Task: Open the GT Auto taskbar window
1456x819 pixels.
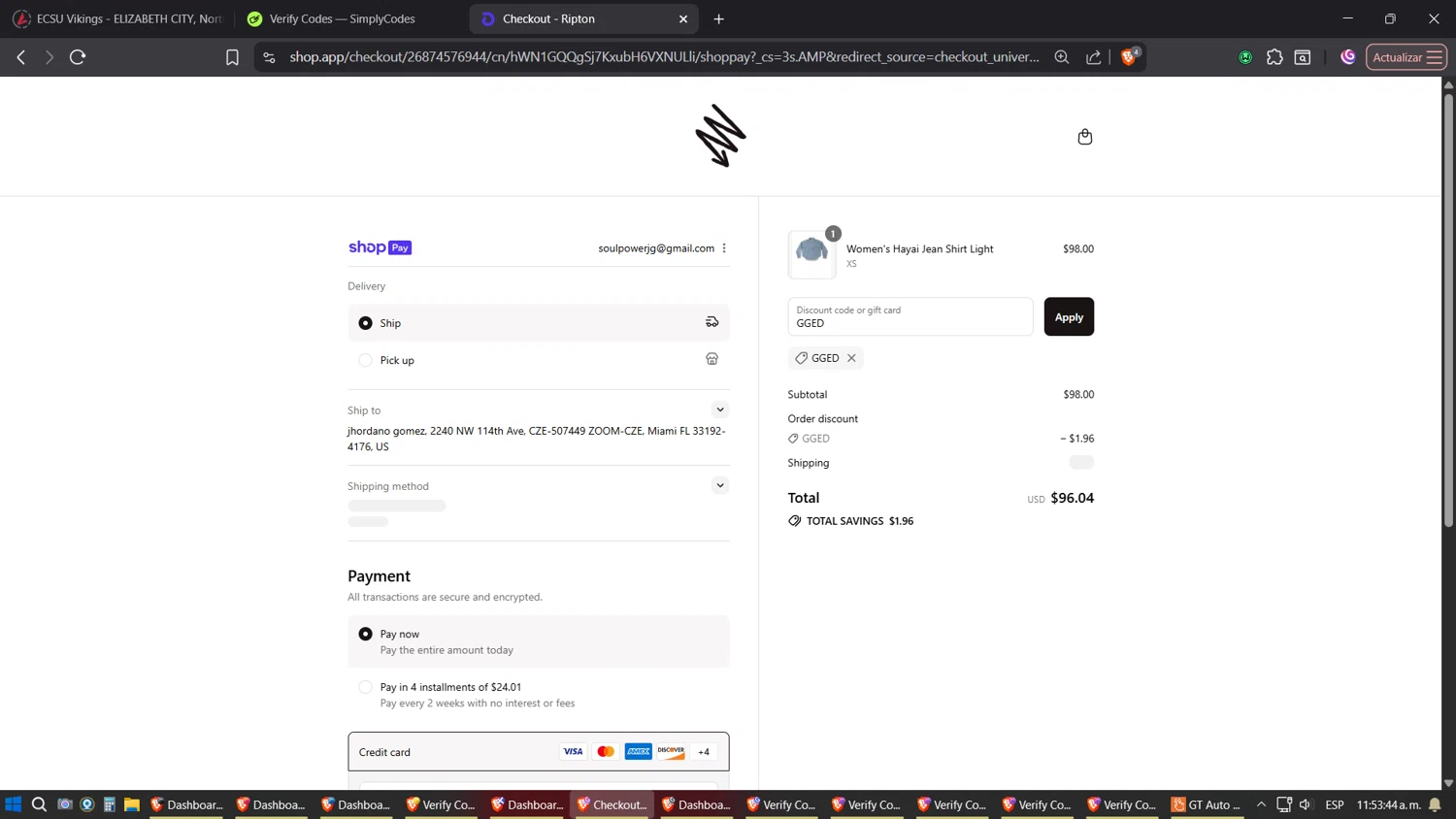Action: coord(1207,804)
